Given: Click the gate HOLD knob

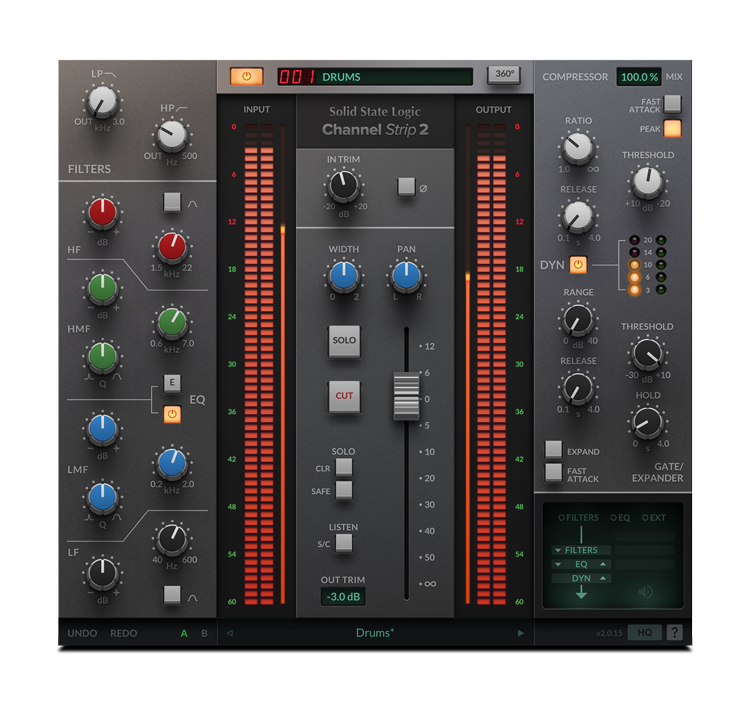Looking at the screenshot, I should 647,422.
